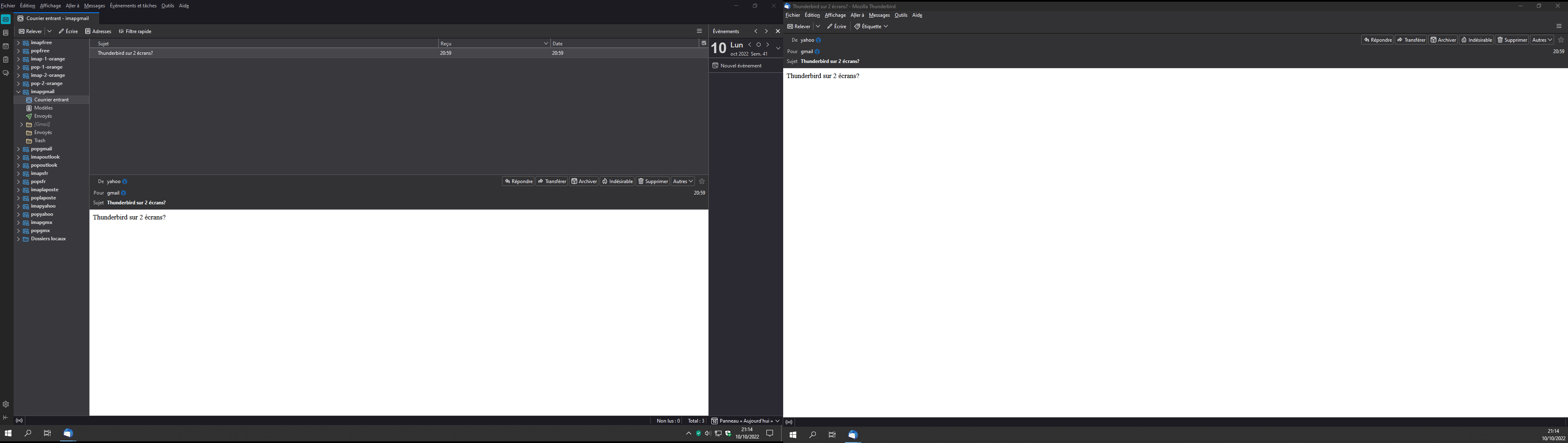The image size is (1568, 443).
Task: Open Autres dropdown in left message header
Action: [x=683, y=181]
